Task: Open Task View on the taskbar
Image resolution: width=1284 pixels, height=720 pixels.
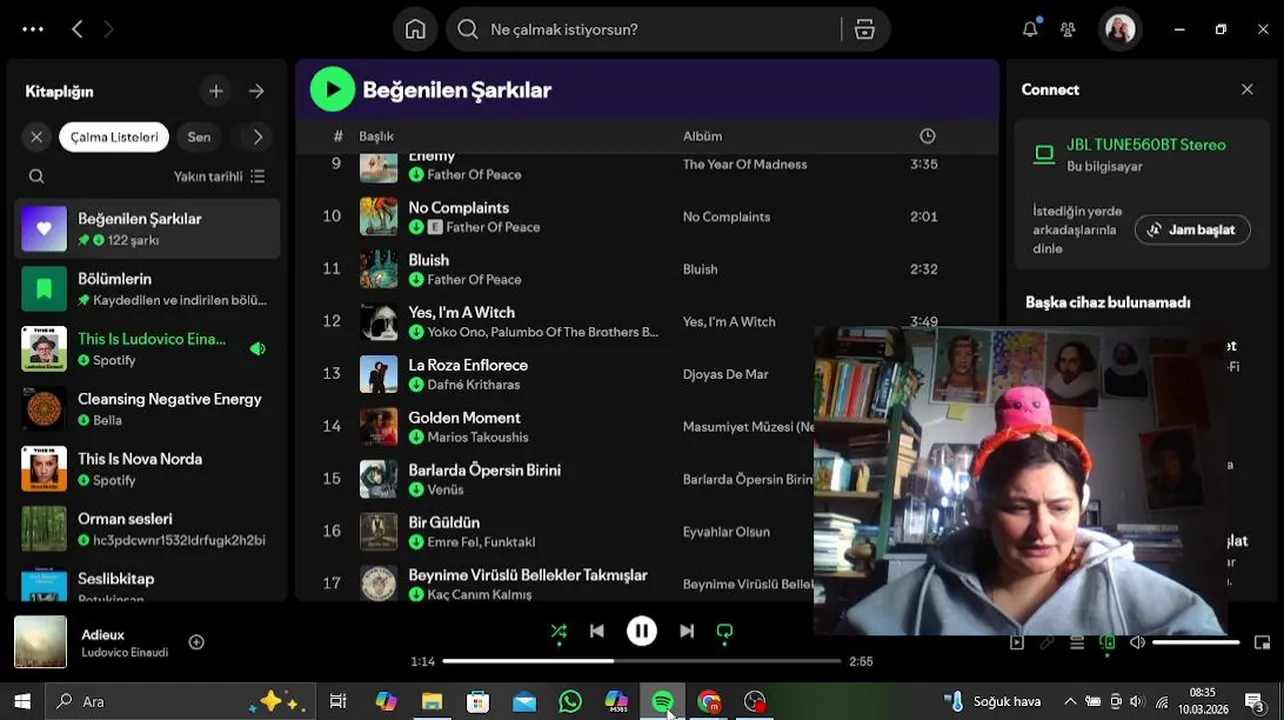Action: tap(338, 702)
